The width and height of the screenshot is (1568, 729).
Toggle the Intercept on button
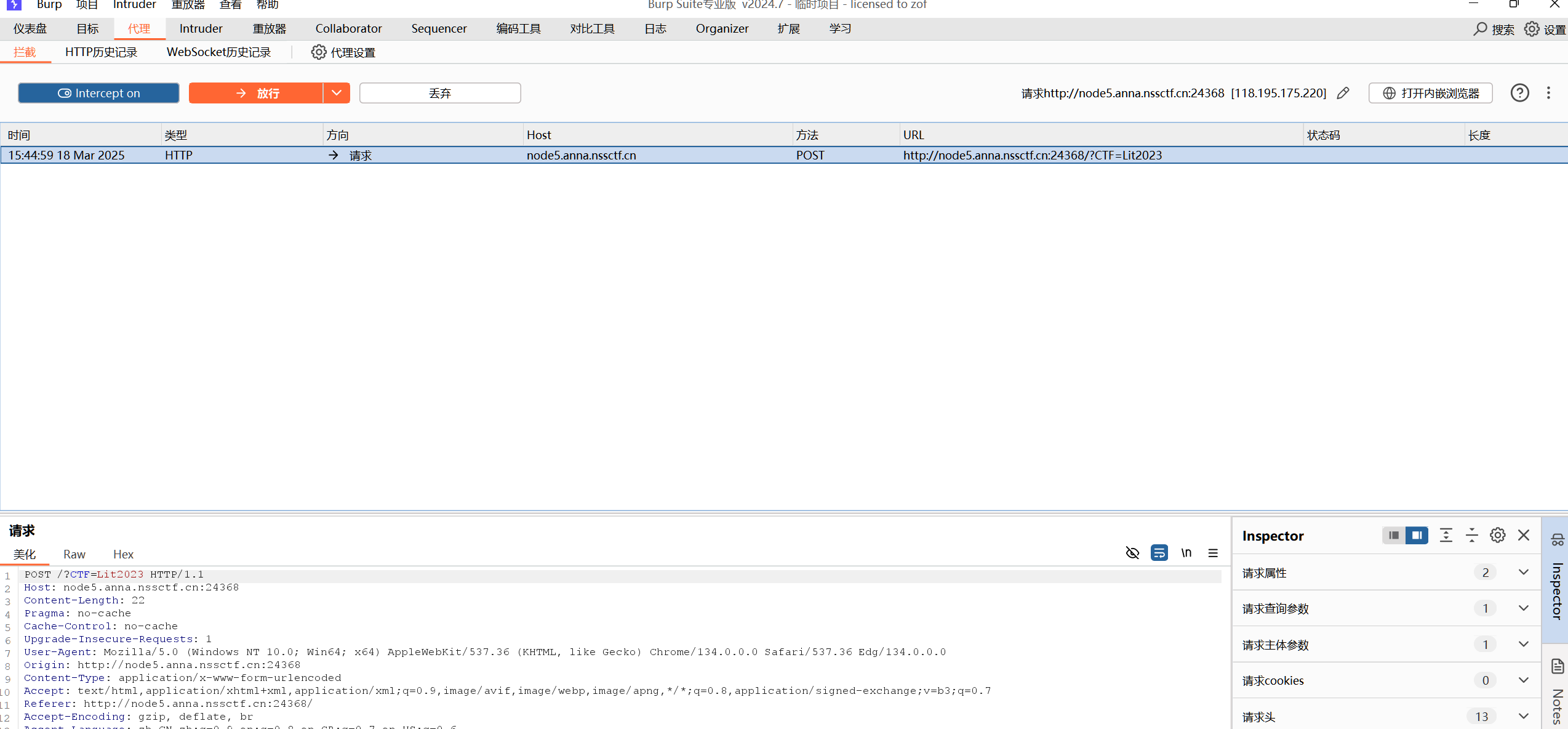(x=98, y=93)
